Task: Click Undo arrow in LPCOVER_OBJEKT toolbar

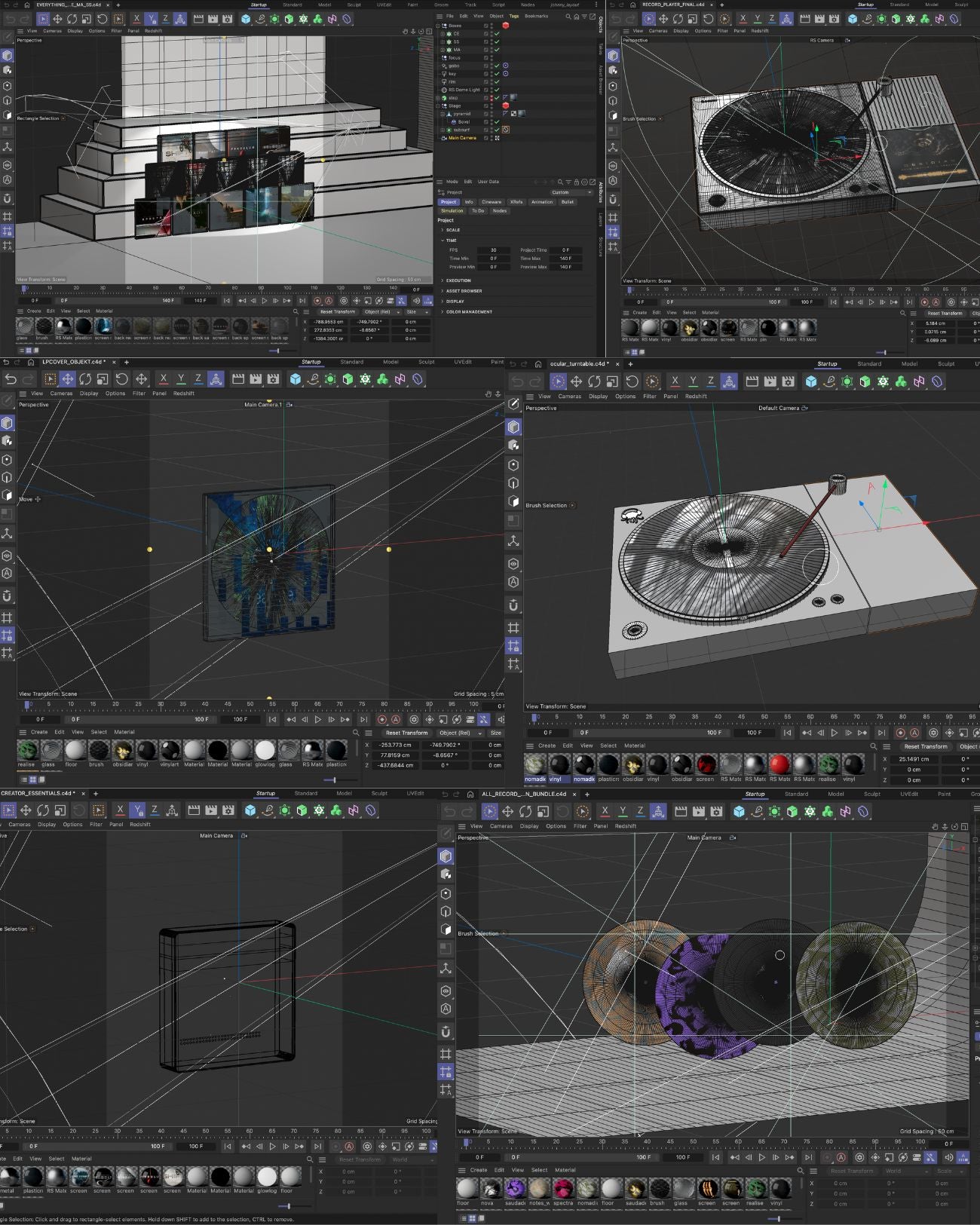Action: pyautogui.click(x=11, y=379)
